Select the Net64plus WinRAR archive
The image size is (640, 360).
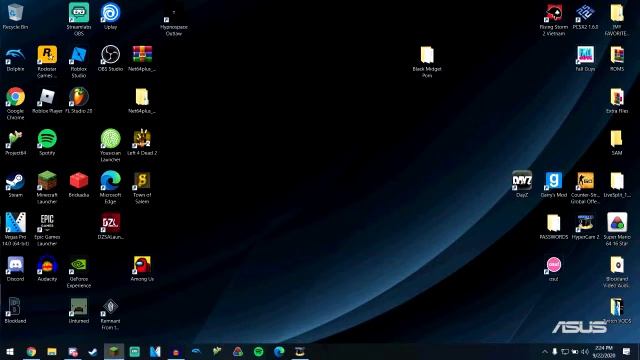coord(142,59)
